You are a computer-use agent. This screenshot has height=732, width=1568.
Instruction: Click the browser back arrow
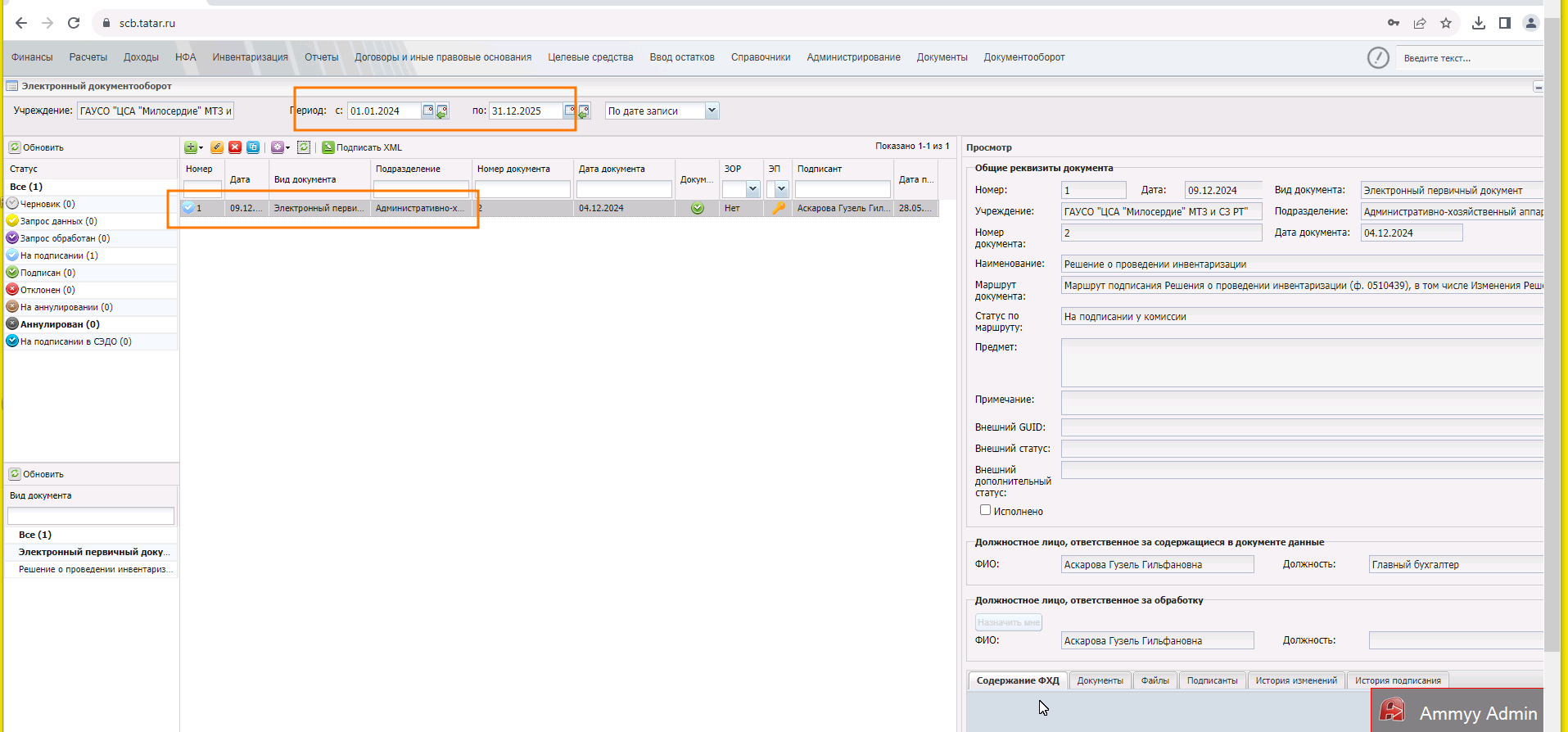point(21,23)
